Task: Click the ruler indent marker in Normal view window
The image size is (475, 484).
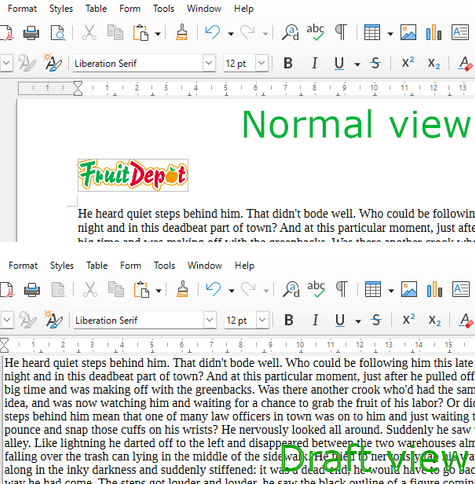Action: point(78,88)
